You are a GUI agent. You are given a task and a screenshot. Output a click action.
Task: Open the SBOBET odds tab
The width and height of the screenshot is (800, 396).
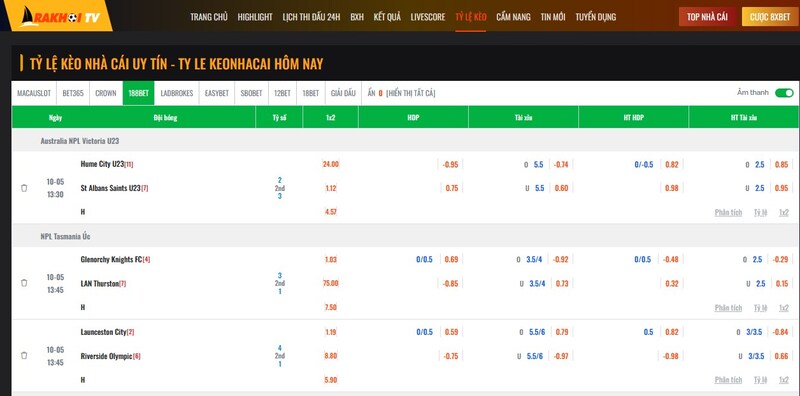(x=251, y=93)
